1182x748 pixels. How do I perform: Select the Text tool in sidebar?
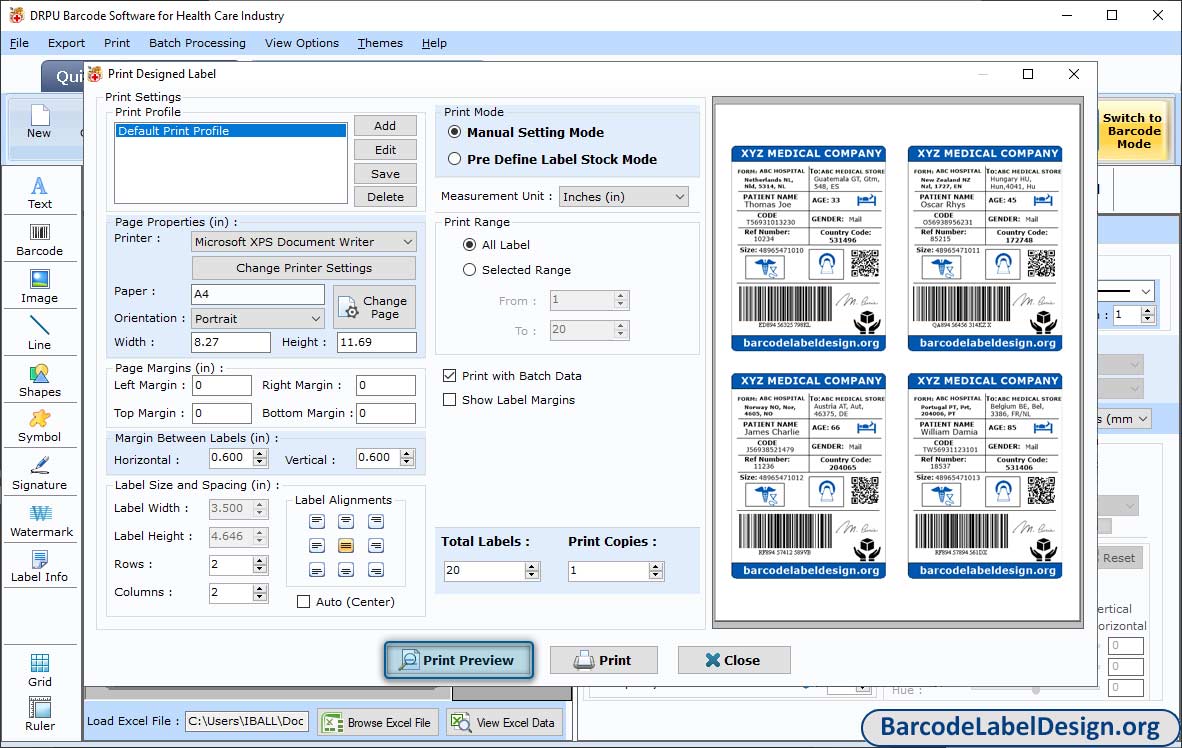pos(39,192)
